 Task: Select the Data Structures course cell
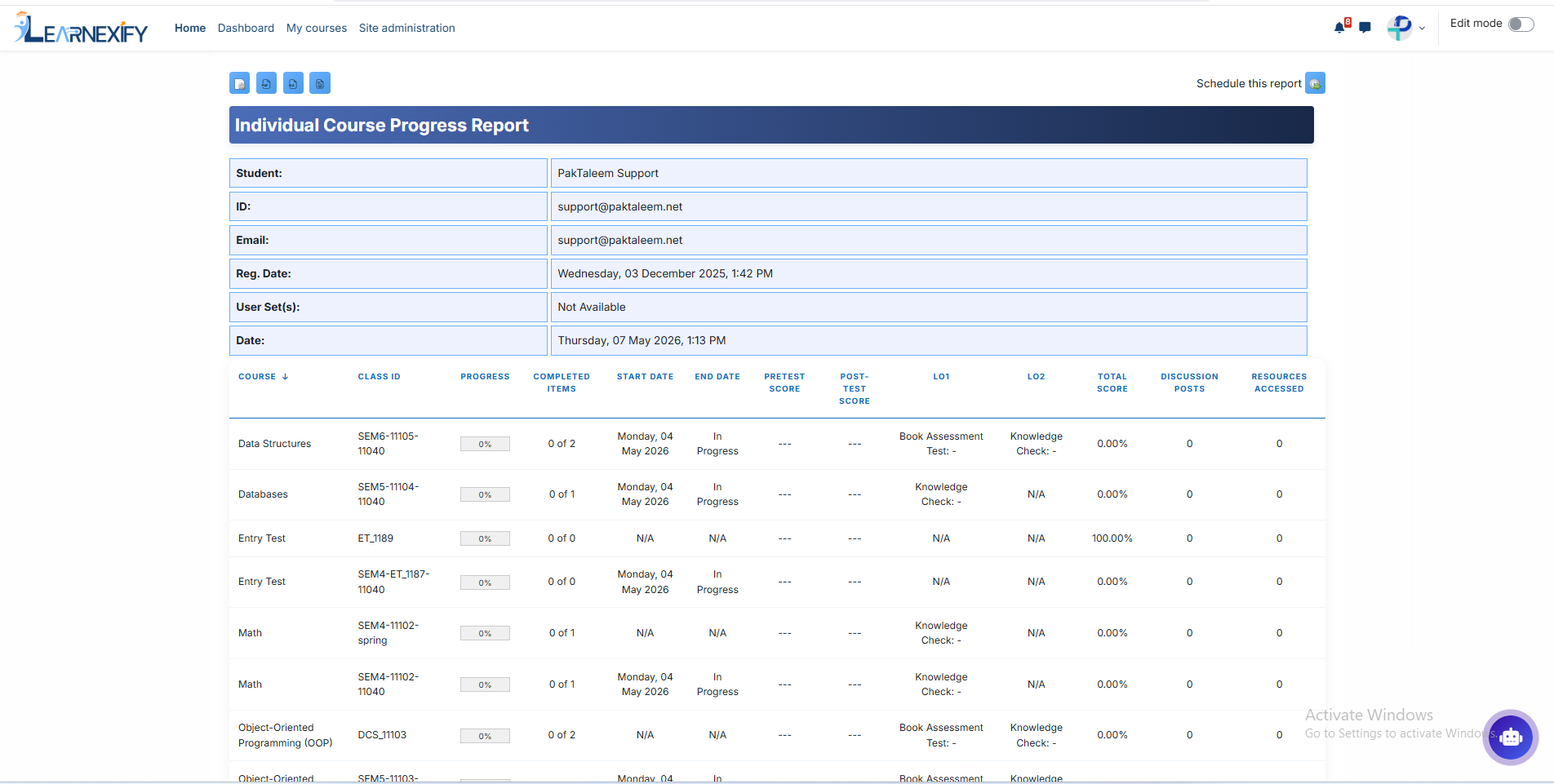[x=275, y=444]
